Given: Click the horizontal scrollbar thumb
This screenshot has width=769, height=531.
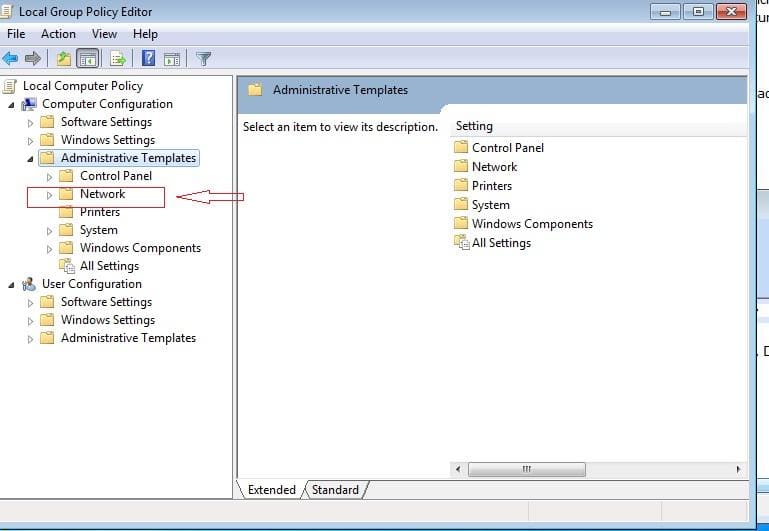Looking at the screenshot, I should 527,469.
